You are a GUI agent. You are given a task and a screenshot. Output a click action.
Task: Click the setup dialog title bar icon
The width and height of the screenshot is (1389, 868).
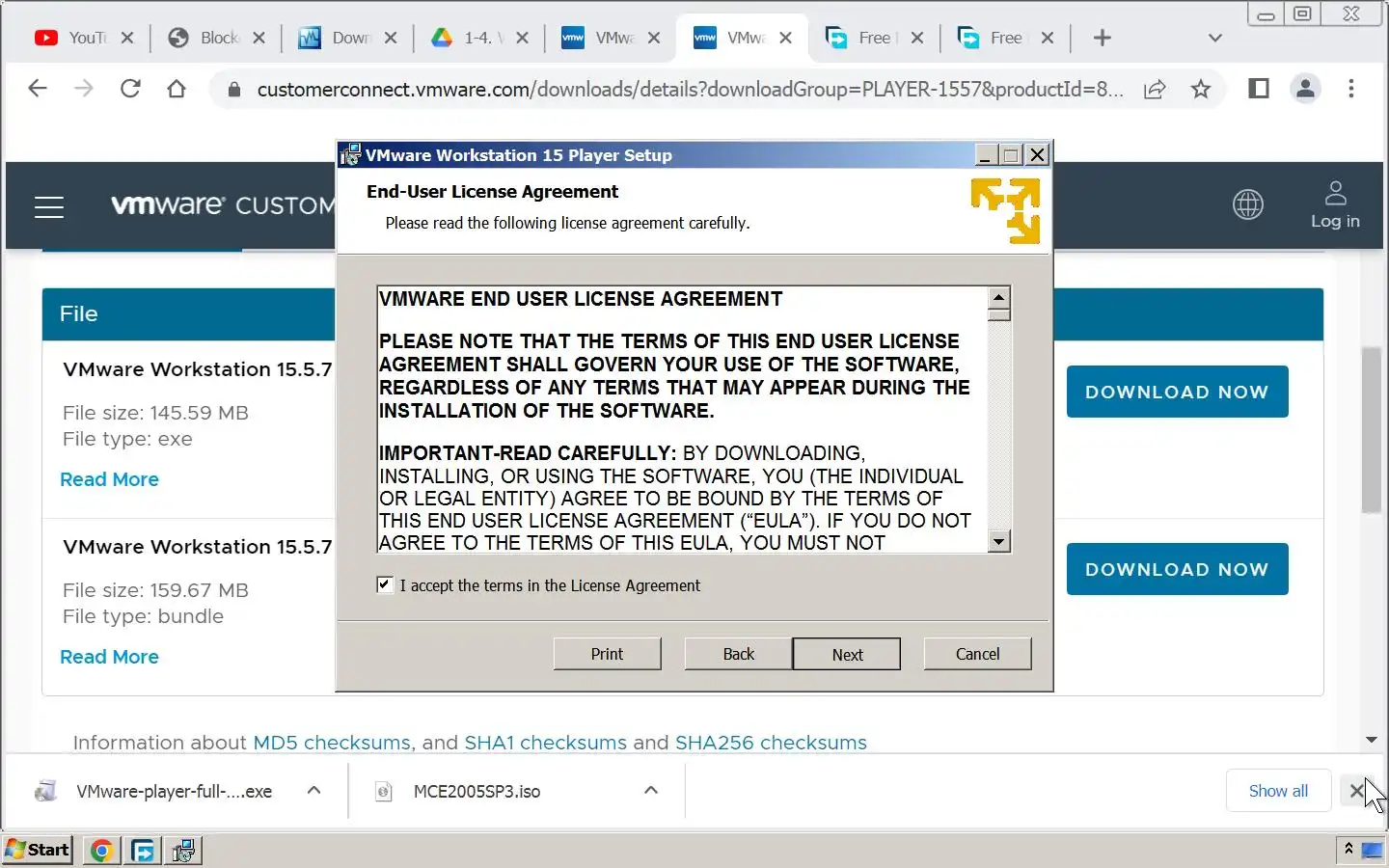click(350, 155)
